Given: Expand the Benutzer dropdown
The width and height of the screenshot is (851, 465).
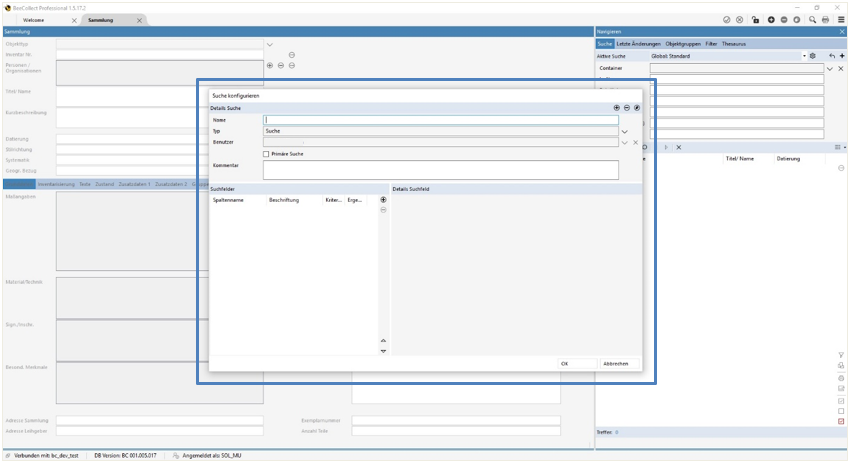Looking at the screenshot, I should [624, 143].
